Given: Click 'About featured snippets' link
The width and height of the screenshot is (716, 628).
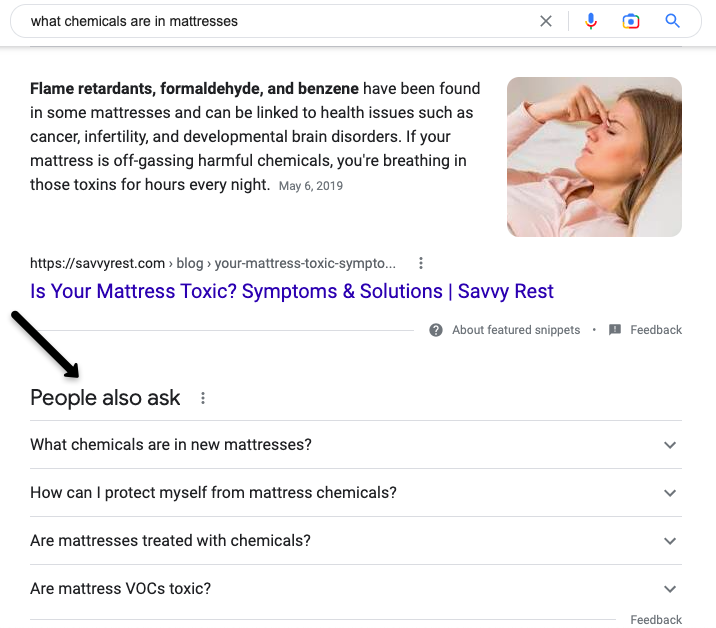Looking at the screenshot, I should [516, 330].
